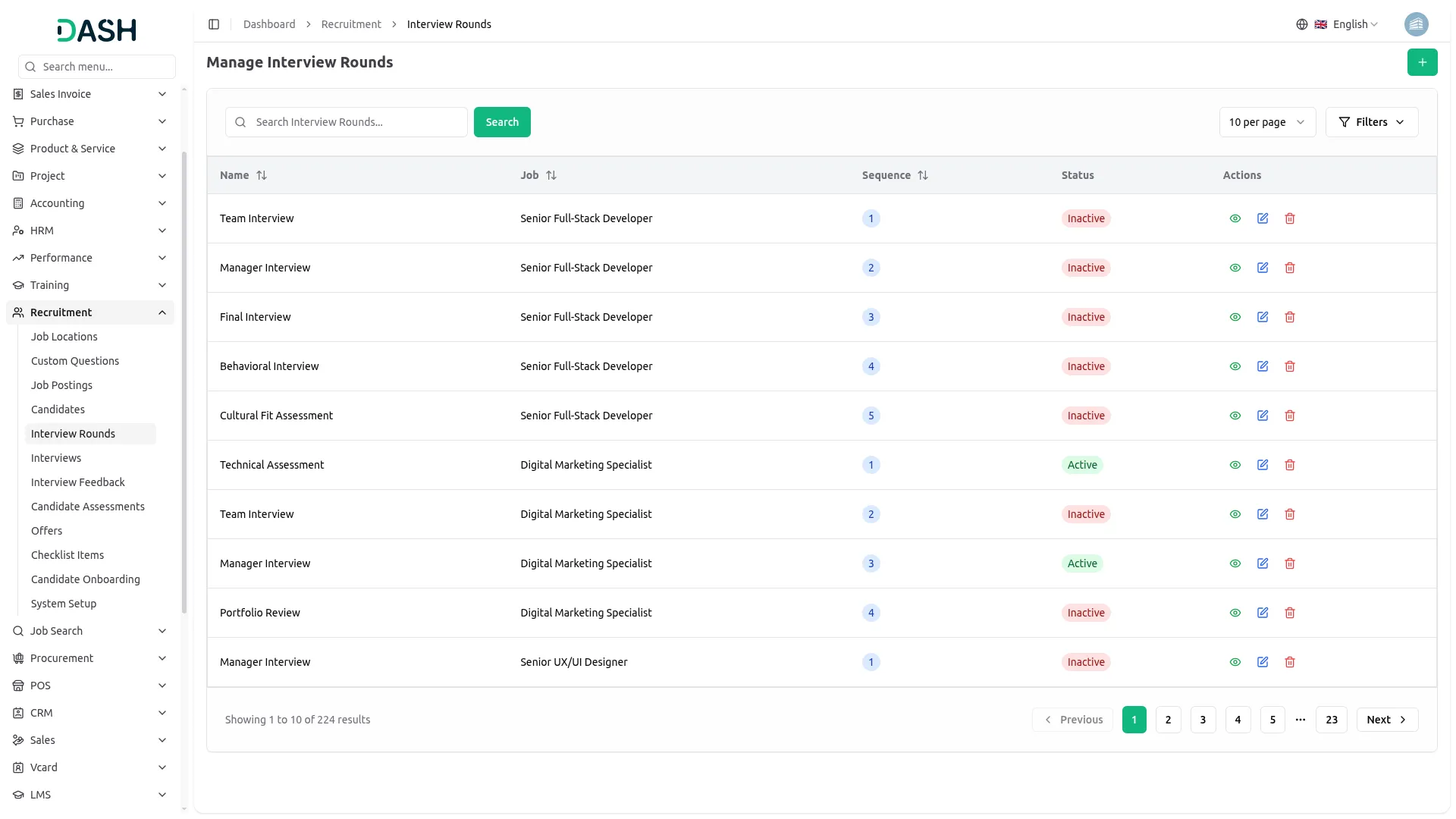Sort by Sequence column arrows
This screenshot has height=819, width=1456.
tap(923, 175)
